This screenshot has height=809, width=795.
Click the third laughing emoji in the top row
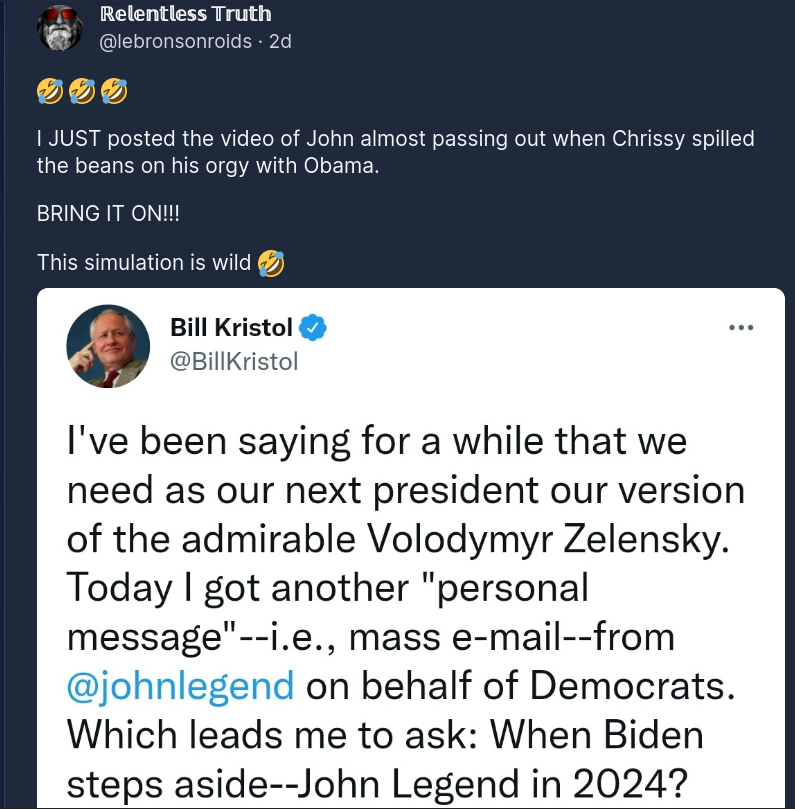[115, 93]
